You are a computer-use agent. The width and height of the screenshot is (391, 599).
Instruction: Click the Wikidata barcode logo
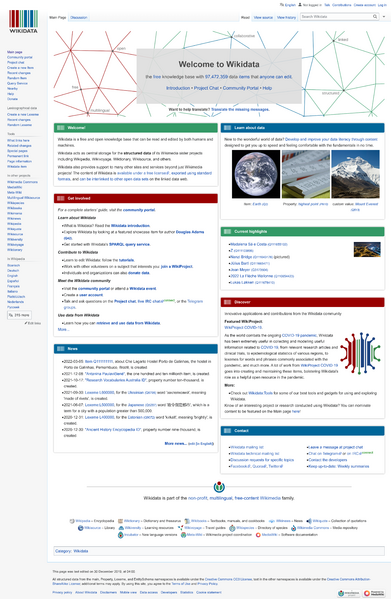(23, 21)
